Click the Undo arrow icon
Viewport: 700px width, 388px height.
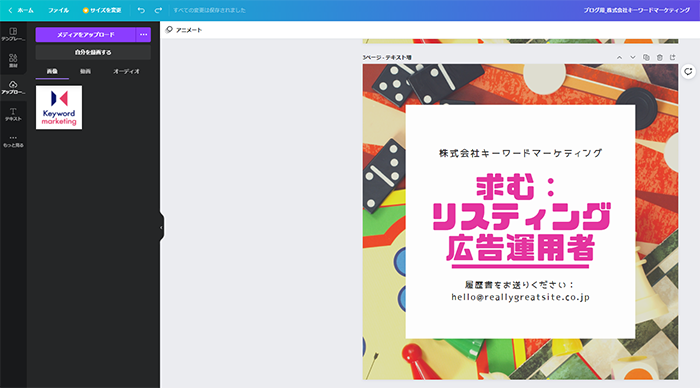141,10
